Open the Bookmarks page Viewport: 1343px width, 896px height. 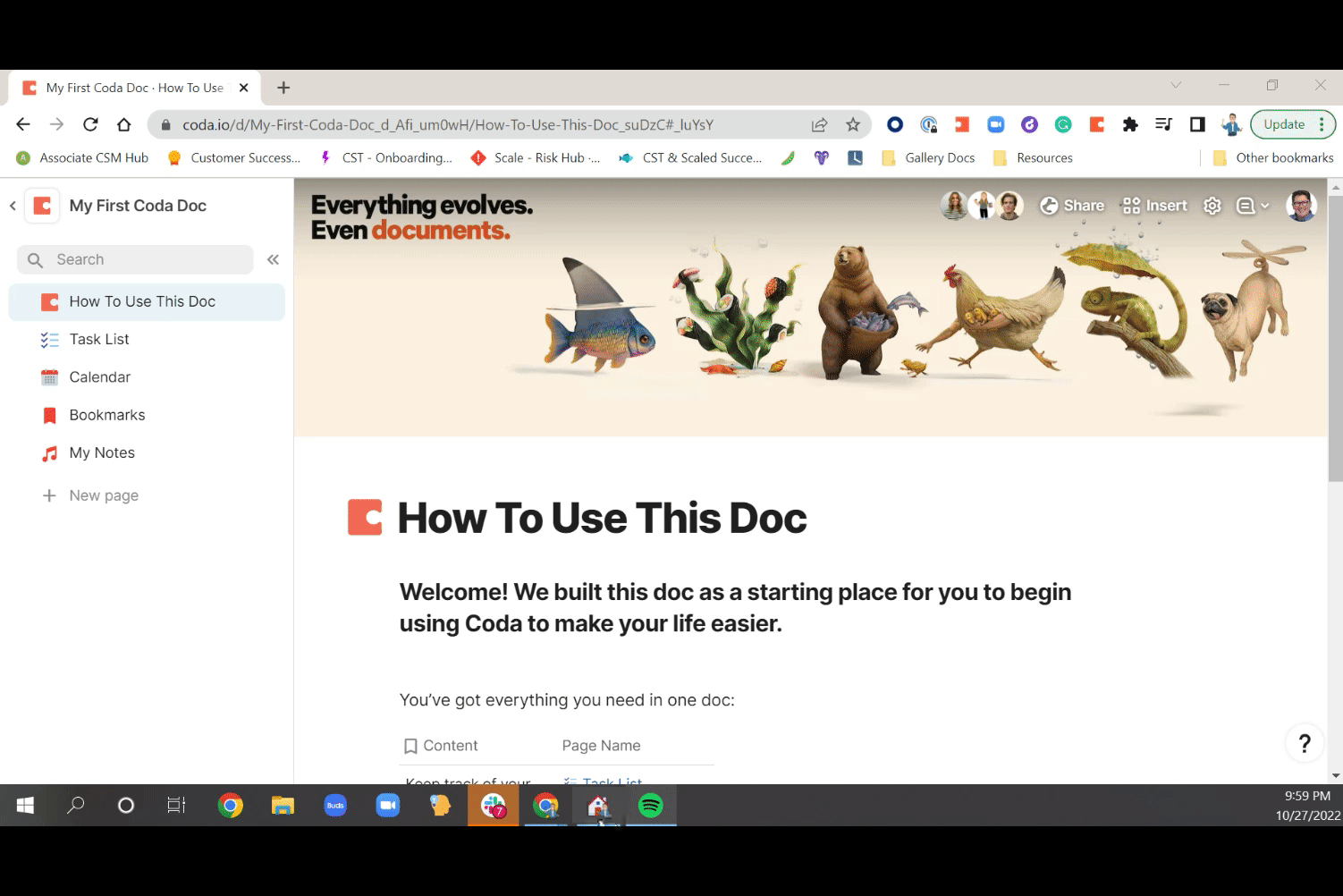click(x=147, y=415)
